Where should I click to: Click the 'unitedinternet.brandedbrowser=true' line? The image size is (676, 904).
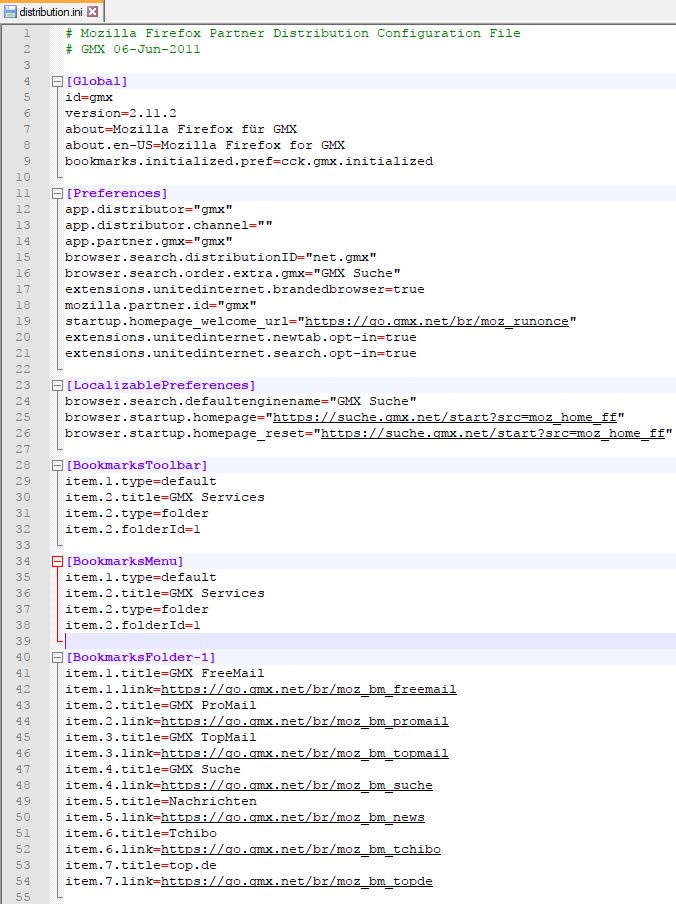click(244, 289)
